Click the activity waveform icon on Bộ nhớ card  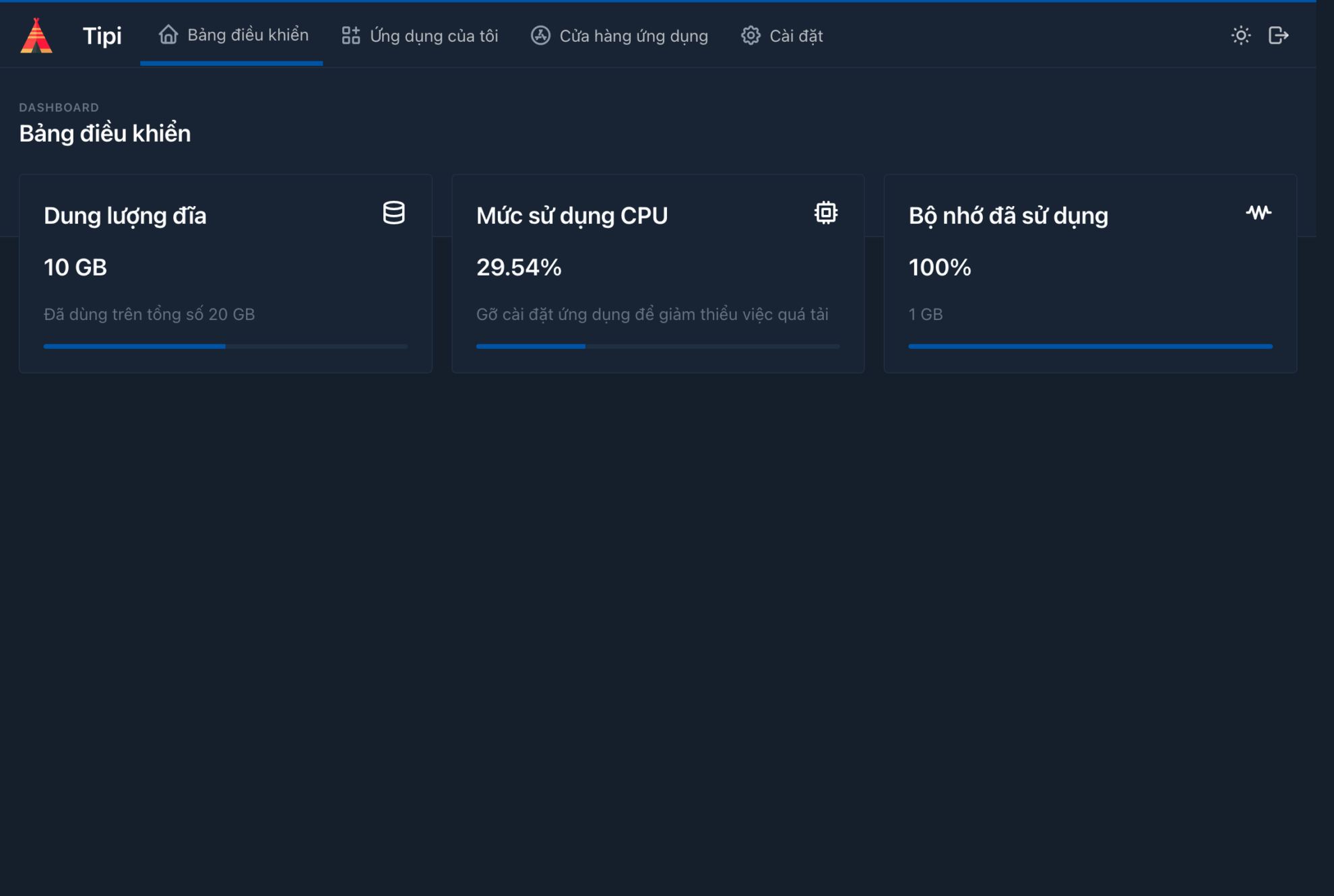(x=1259, y=212)
